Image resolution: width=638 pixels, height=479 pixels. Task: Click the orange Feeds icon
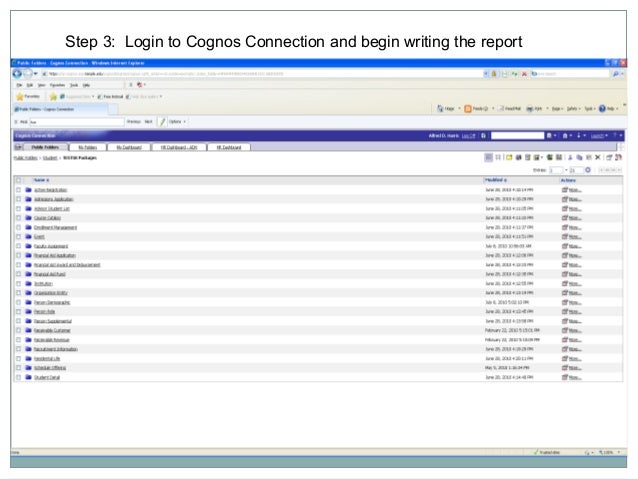(x=468, y=109)
